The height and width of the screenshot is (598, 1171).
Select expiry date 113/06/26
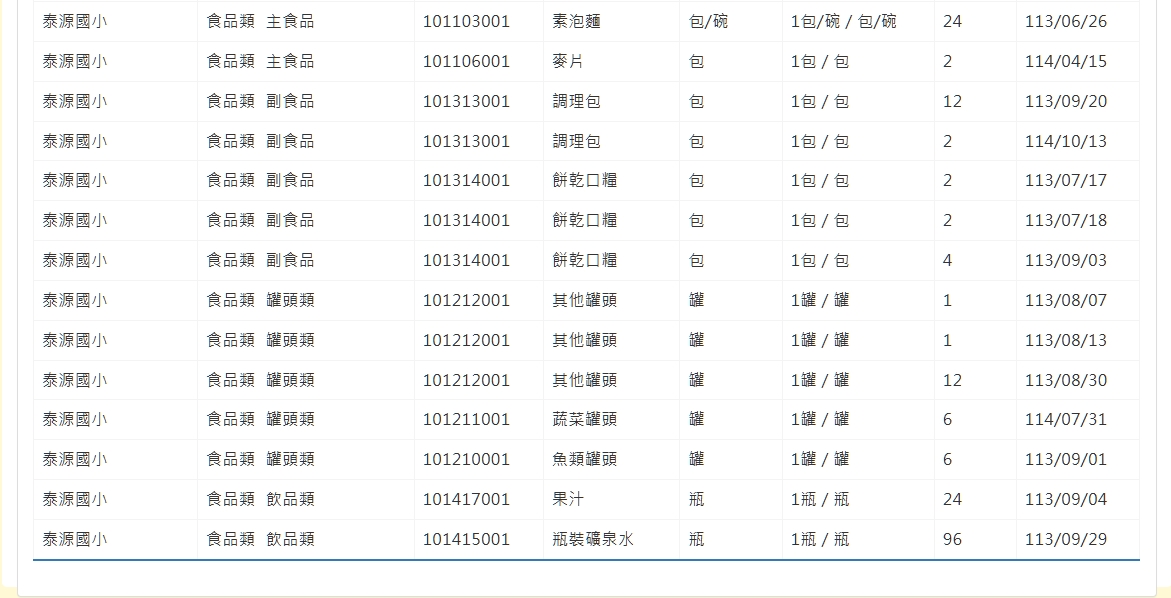pos(1066,22)
